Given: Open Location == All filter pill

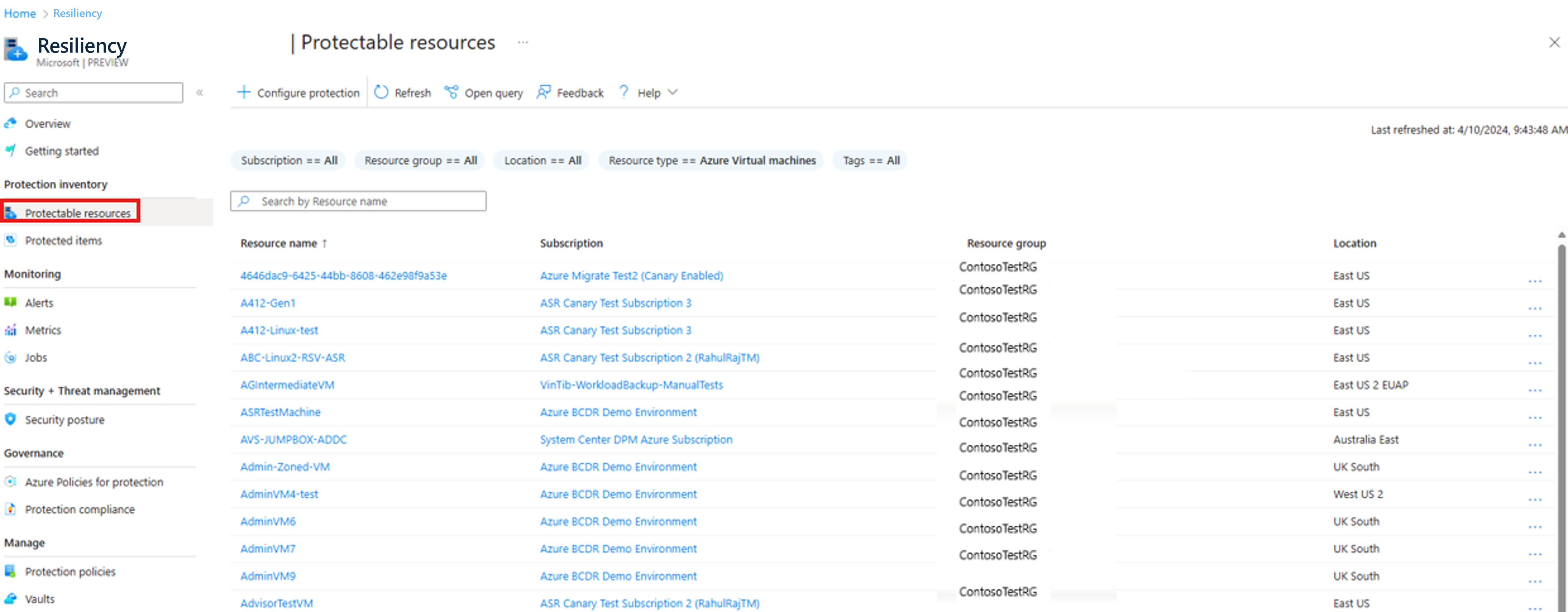Looking at the screenshot, I should click(x=542, y=161).
